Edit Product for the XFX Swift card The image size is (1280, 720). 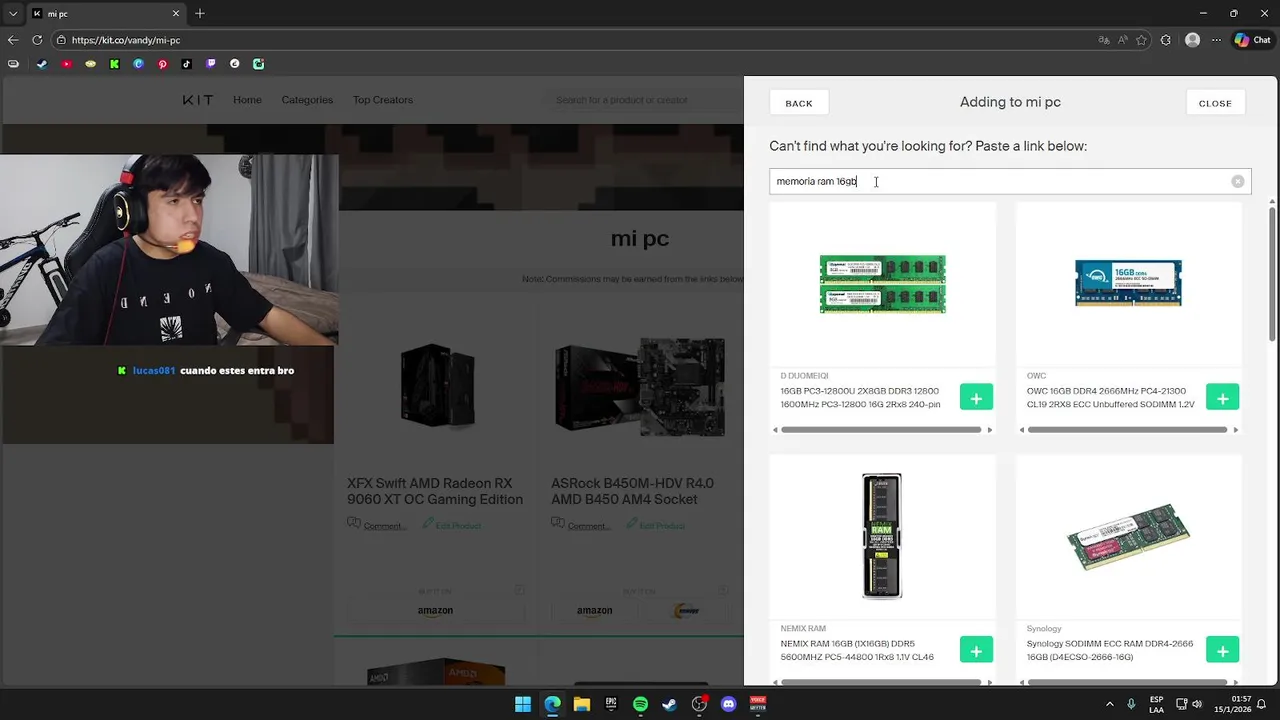coord(452,525)
